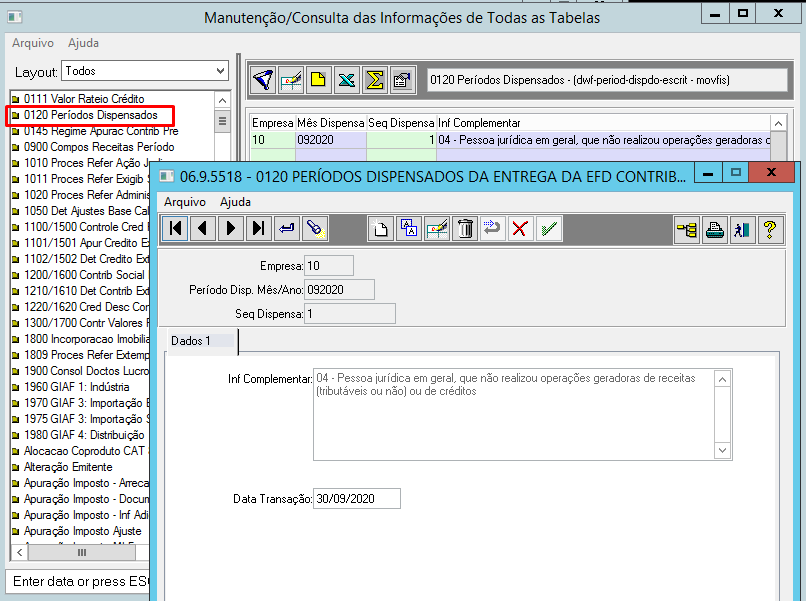Click up arrow of the grid scrollbar
806x601 pixels.
click(x=778, y=123)
